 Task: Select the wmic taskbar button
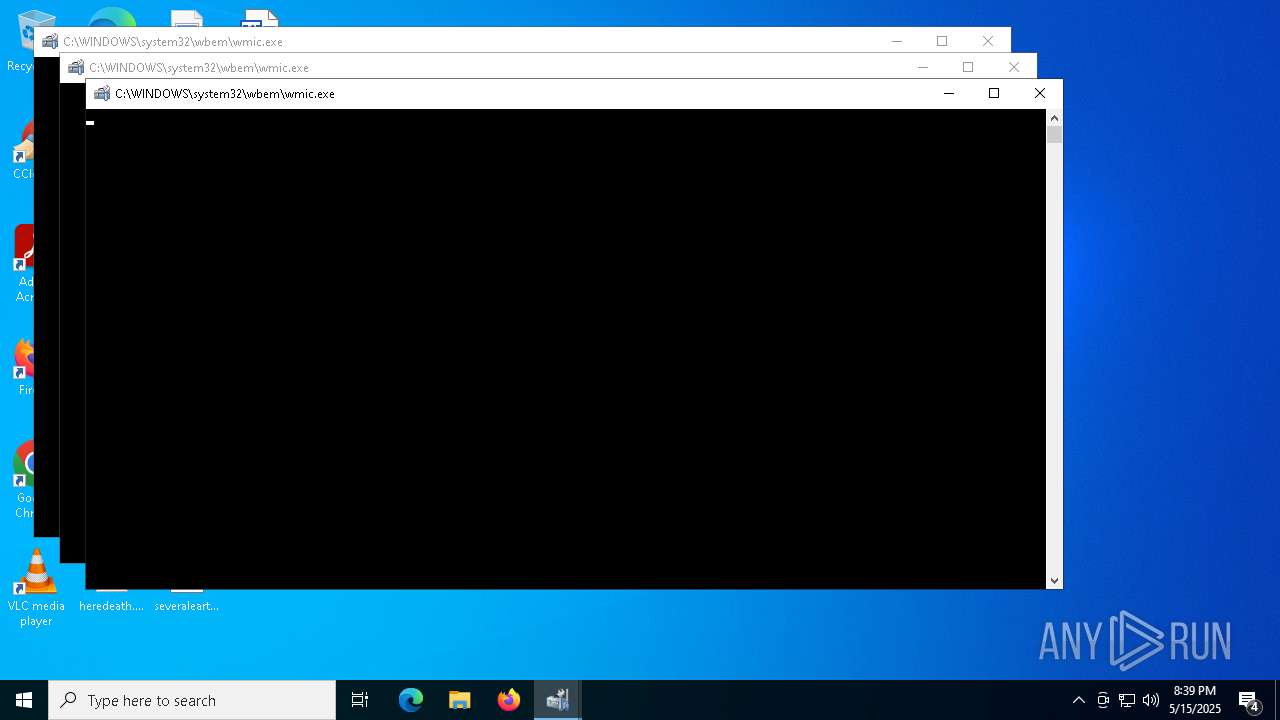click(x=558, y=700)
